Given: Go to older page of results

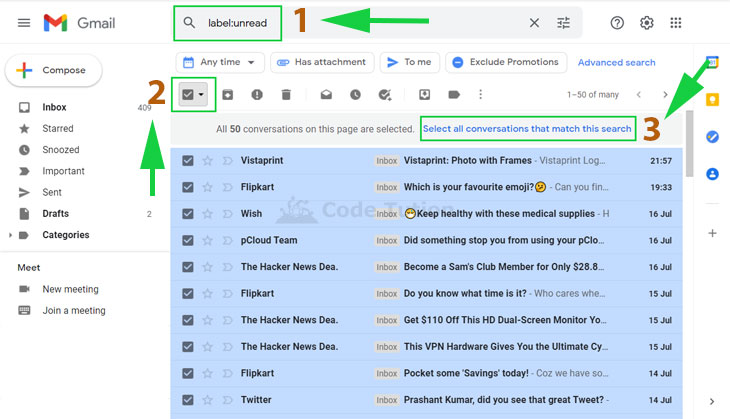Looking at the screenshot, I should pyautogui.click(x=665, y=95).
